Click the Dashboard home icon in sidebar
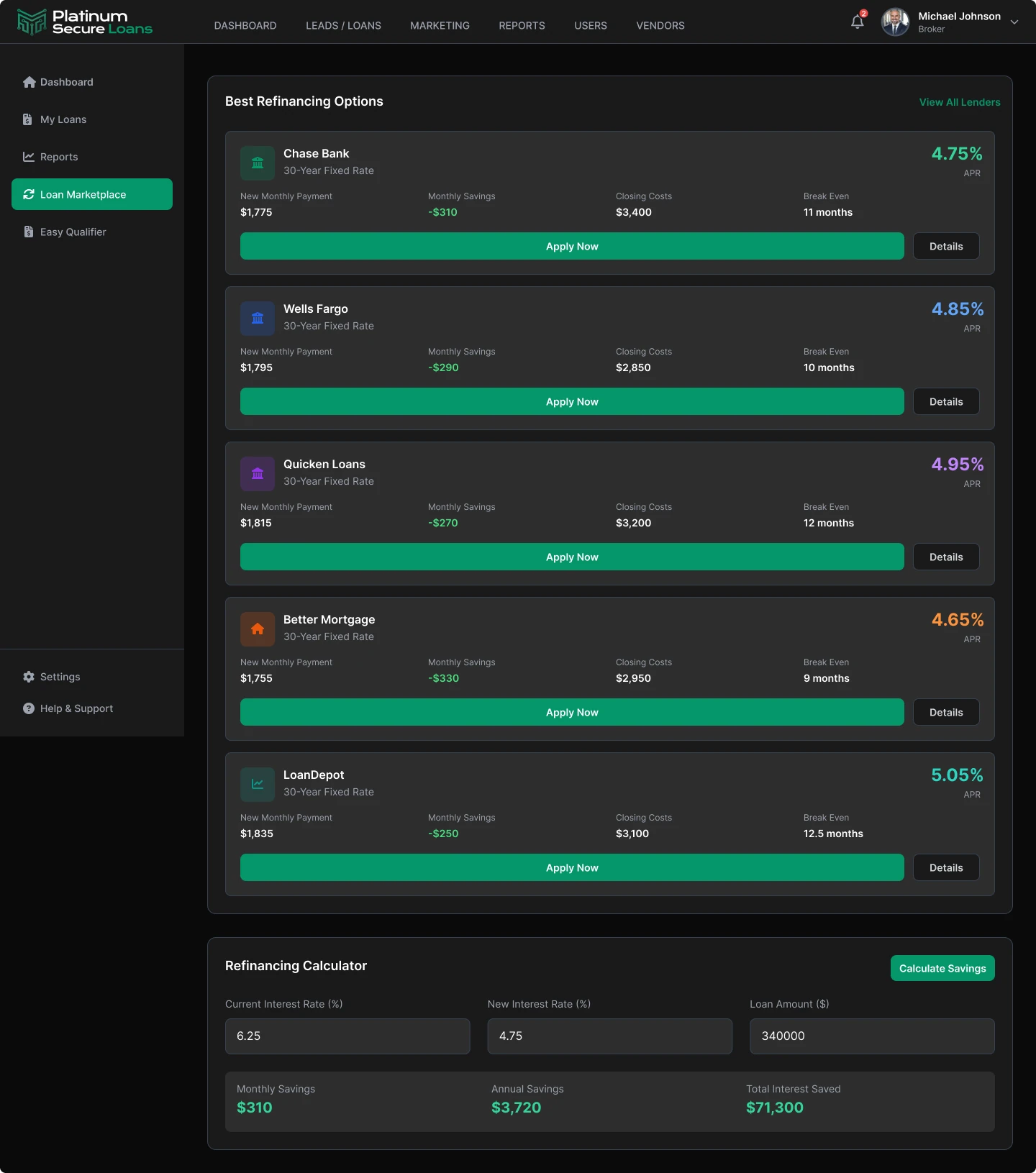Viewport: 1036px width, 1173px height. [x=29, y=82]
